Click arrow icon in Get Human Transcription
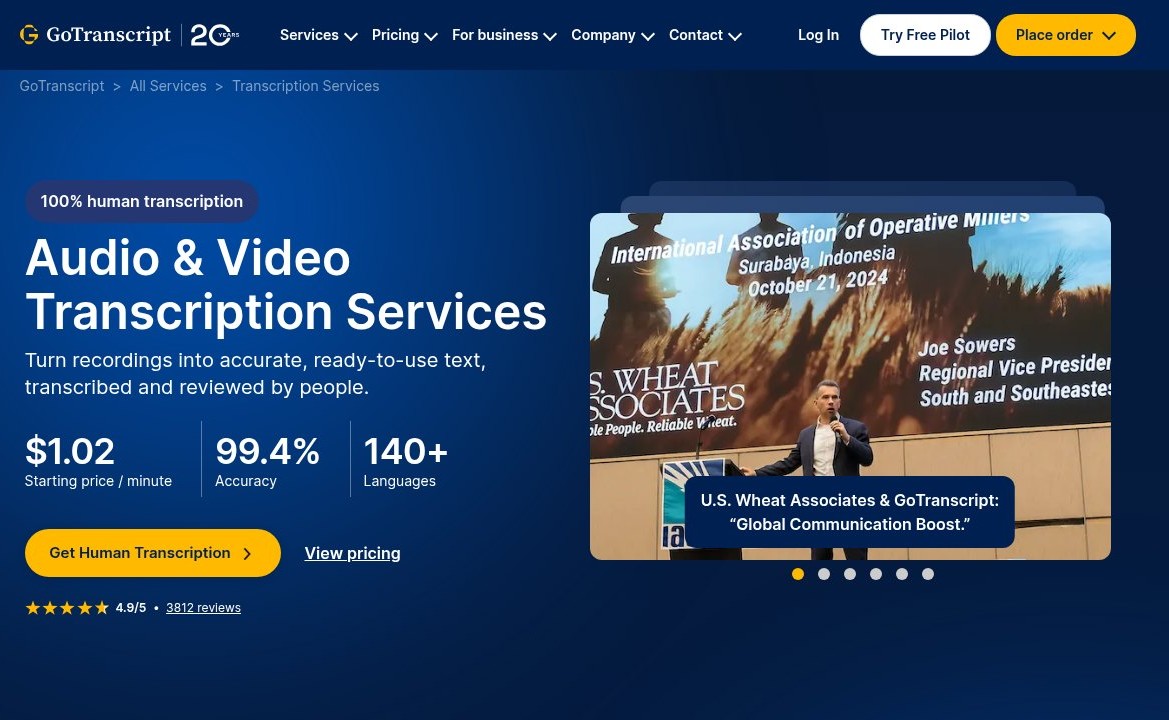Image resolution: width=1169 pixels, height=720 pixels. click(248, 554)
